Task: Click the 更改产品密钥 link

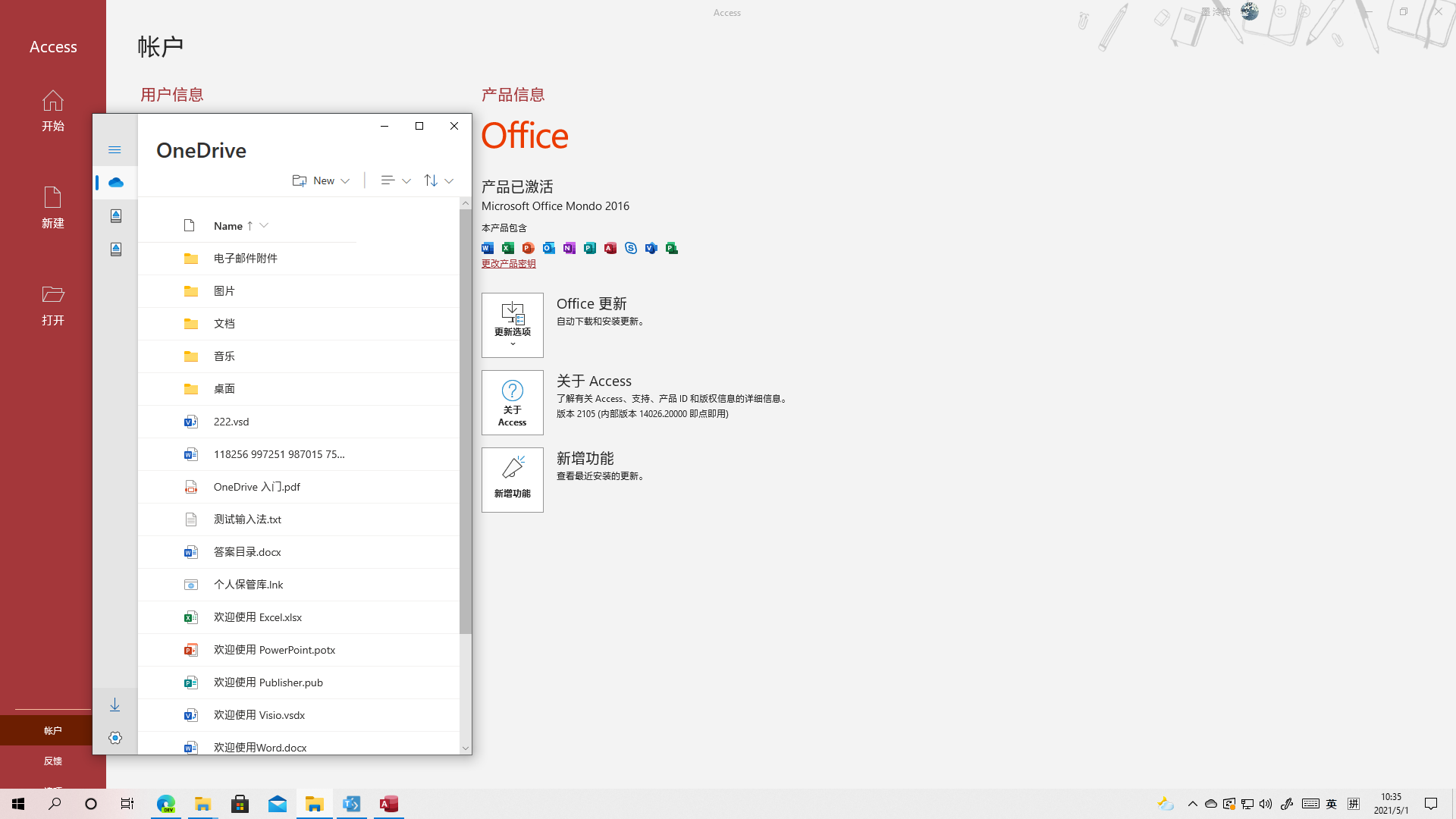Action: pyautogui.click(x=509, y=264)
